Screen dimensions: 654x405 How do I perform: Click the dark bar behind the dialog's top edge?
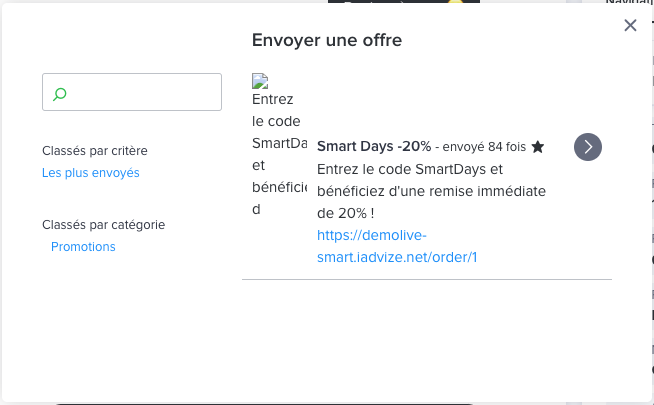(400, 3)
